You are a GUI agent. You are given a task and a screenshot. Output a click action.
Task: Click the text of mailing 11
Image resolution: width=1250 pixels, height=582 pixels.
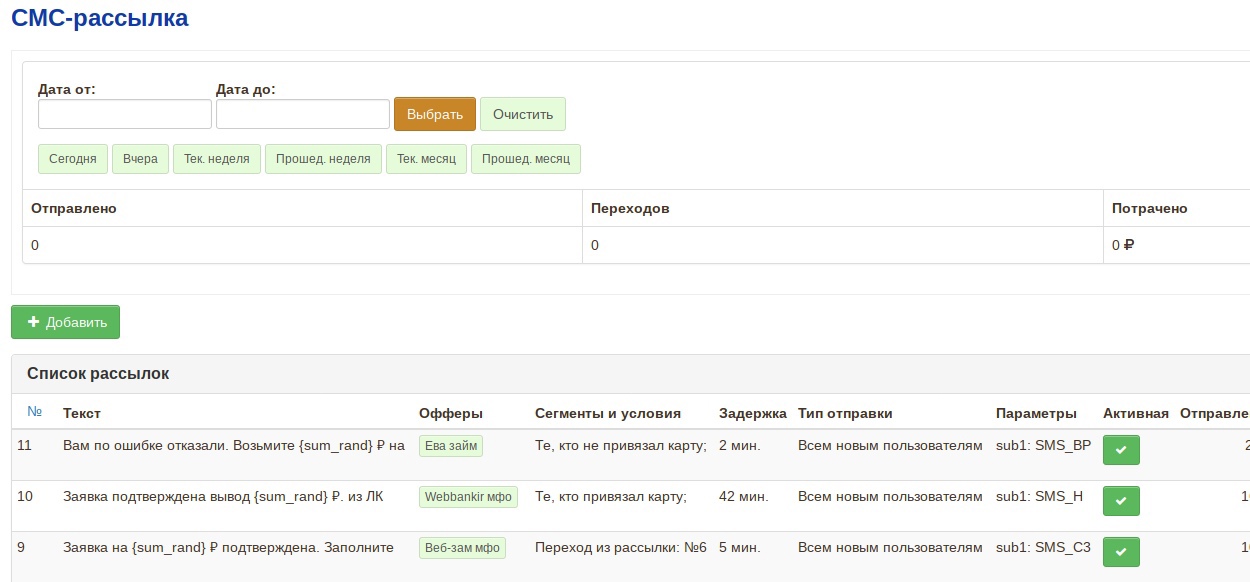233,446
